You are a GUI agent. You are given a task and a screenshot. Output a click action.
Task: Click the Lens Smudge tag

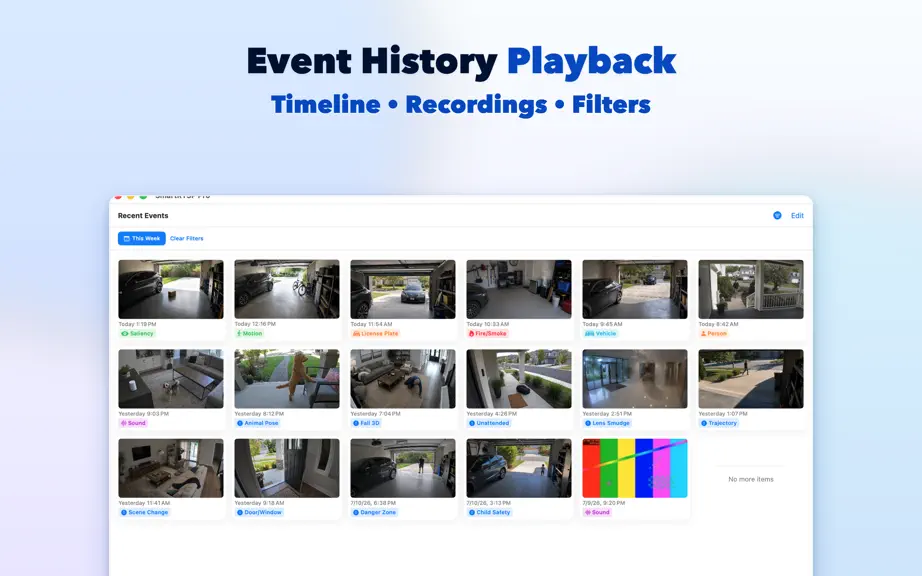point(607,423)
